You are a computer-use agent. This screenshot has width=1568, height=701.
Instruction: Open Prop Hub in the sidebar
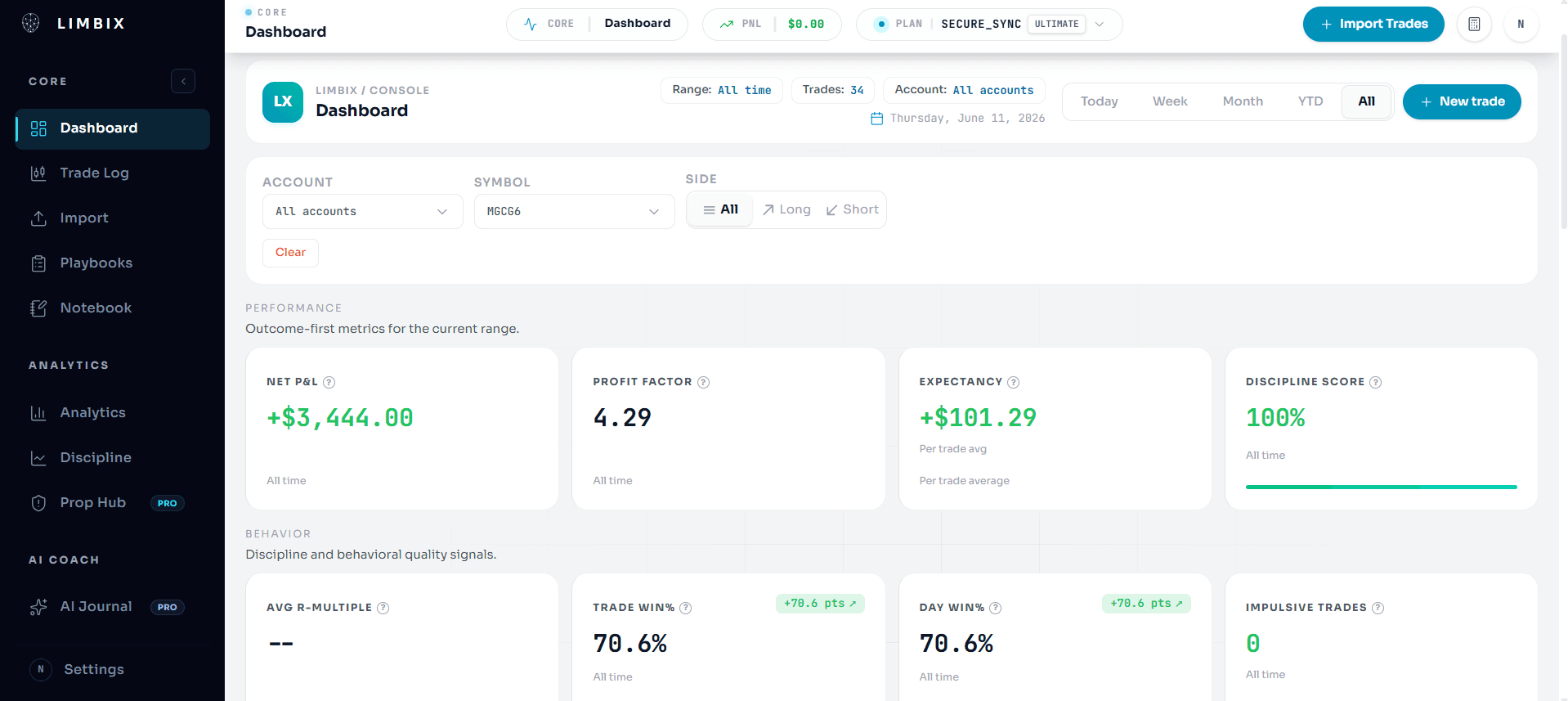(x=113, y=503)
